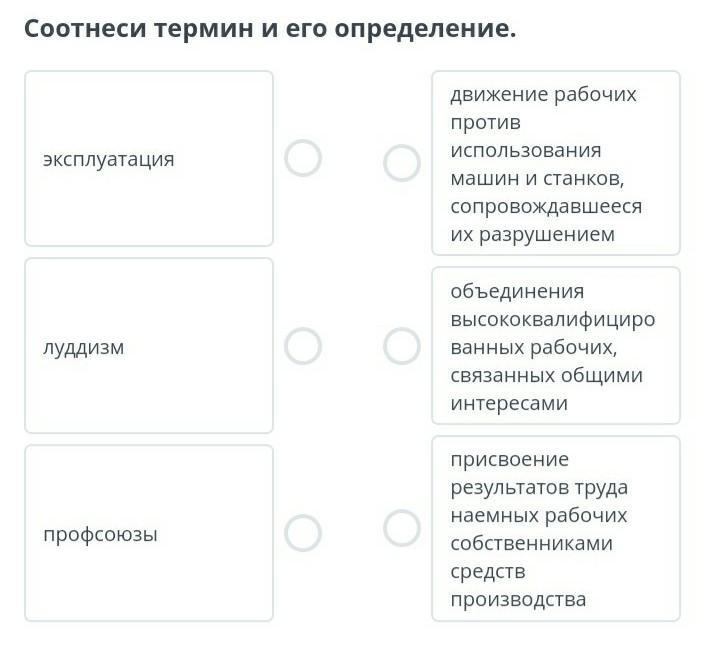Select the circle next to 'объединения высококвалифицированных' definition
Viewport: 712px width, 669px height.
tap(401, 346)
